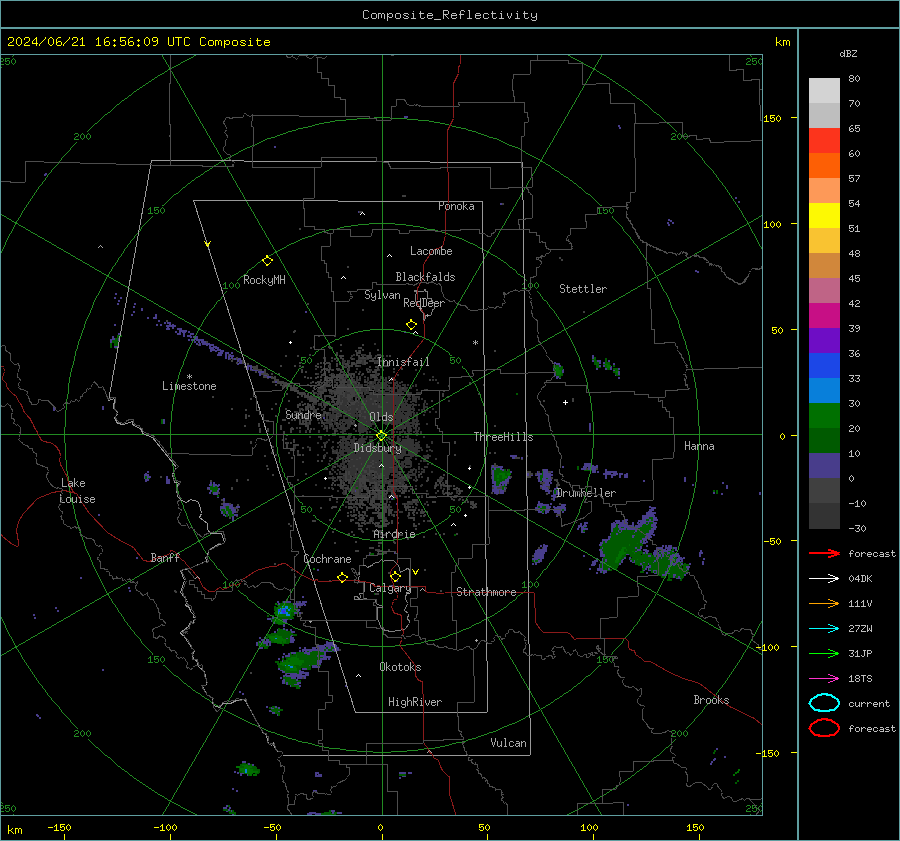
Task: Click the Airdrie label
Action: [394, 534]
